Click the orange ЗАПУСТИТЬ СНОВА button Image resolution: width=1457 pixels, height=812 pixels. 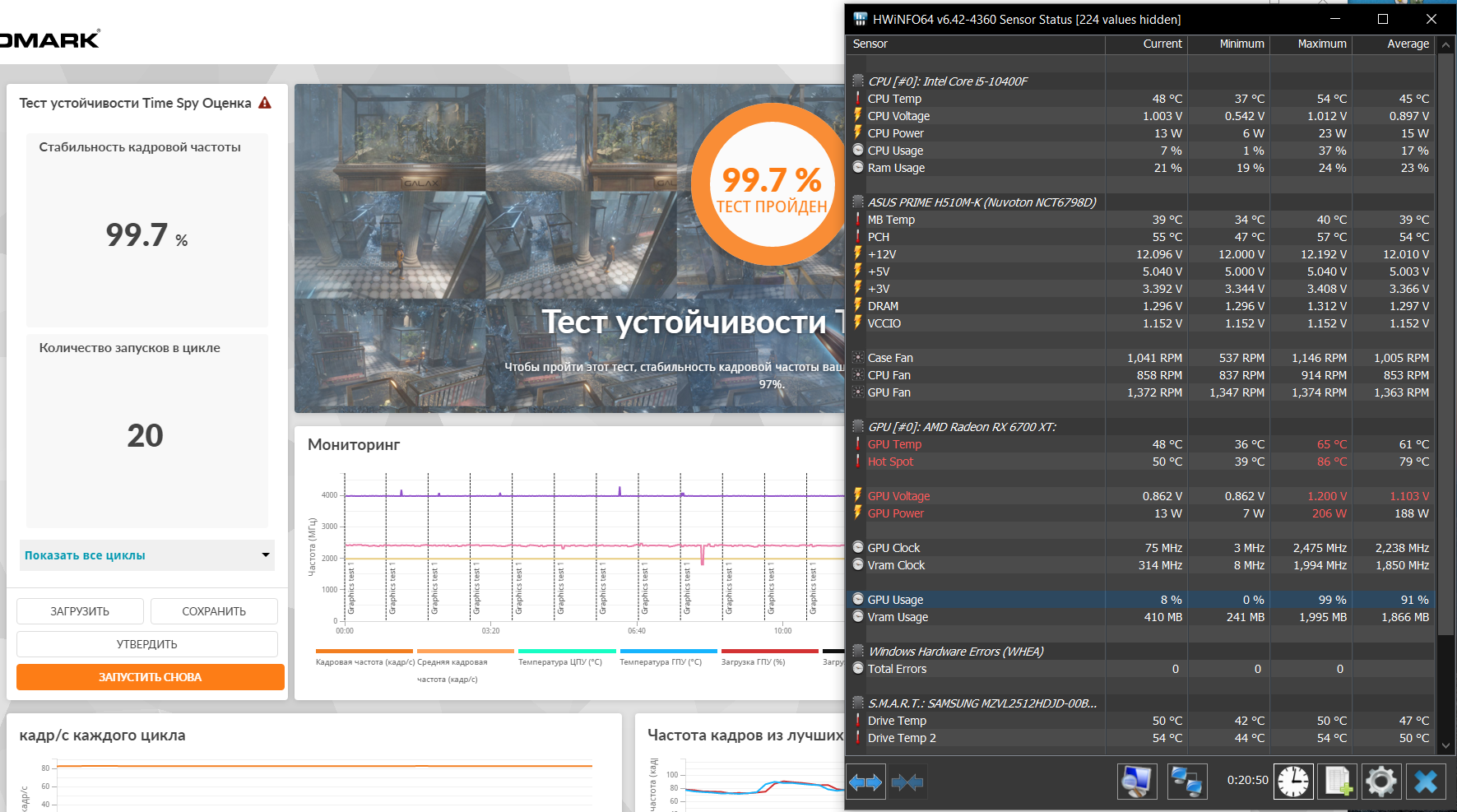[151, 677]
